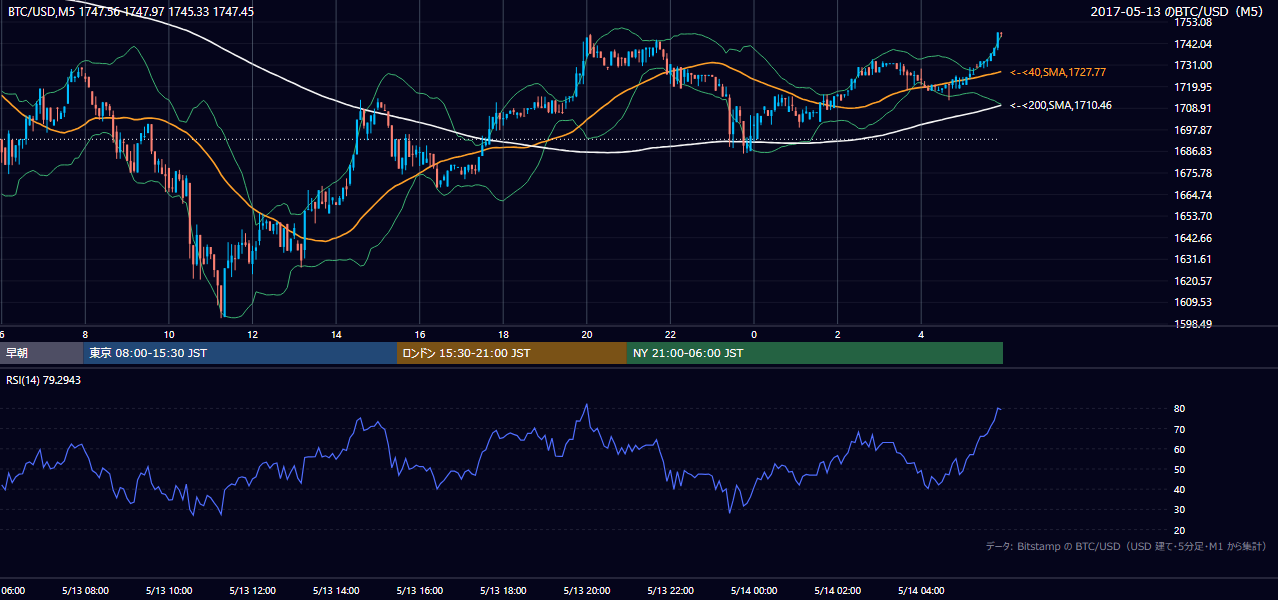Image resolution: width=1278 pixels, height=600 pixels.
Task: Click the Bitstamp data source note
Action: click(1126, 546)
